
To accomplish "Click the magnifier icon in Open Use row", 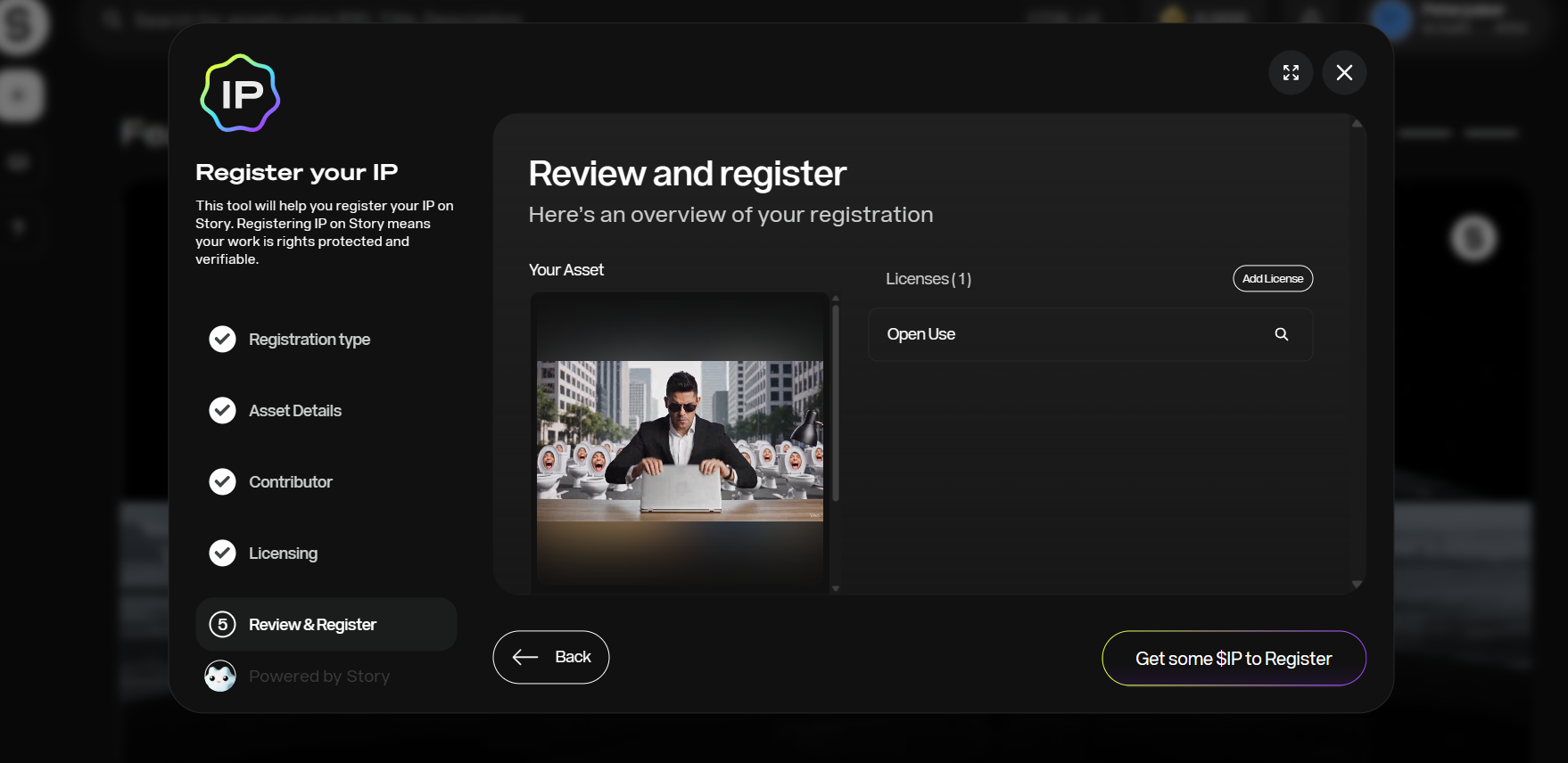I will coord(1281,334).
